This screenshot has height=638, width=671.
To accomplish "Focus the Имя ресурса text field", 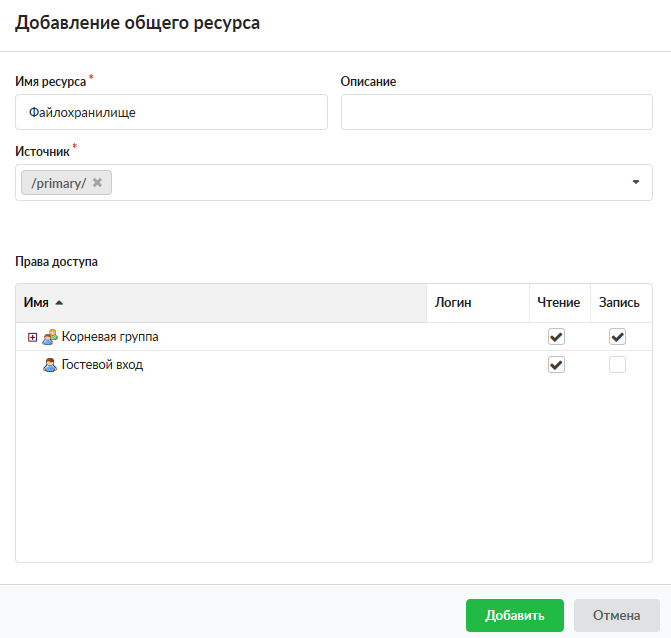I will [171, 113].
